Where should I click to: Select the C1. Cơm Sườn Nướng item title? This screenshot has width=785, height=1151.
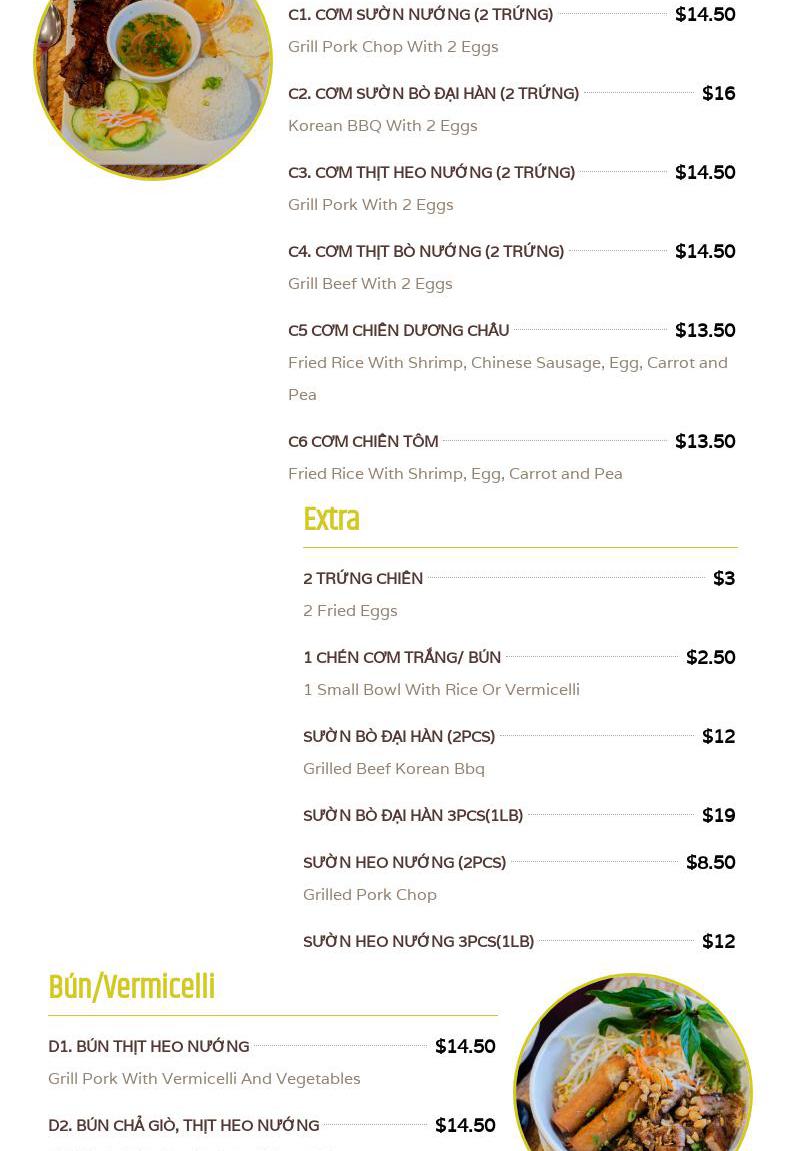[420, 15]
